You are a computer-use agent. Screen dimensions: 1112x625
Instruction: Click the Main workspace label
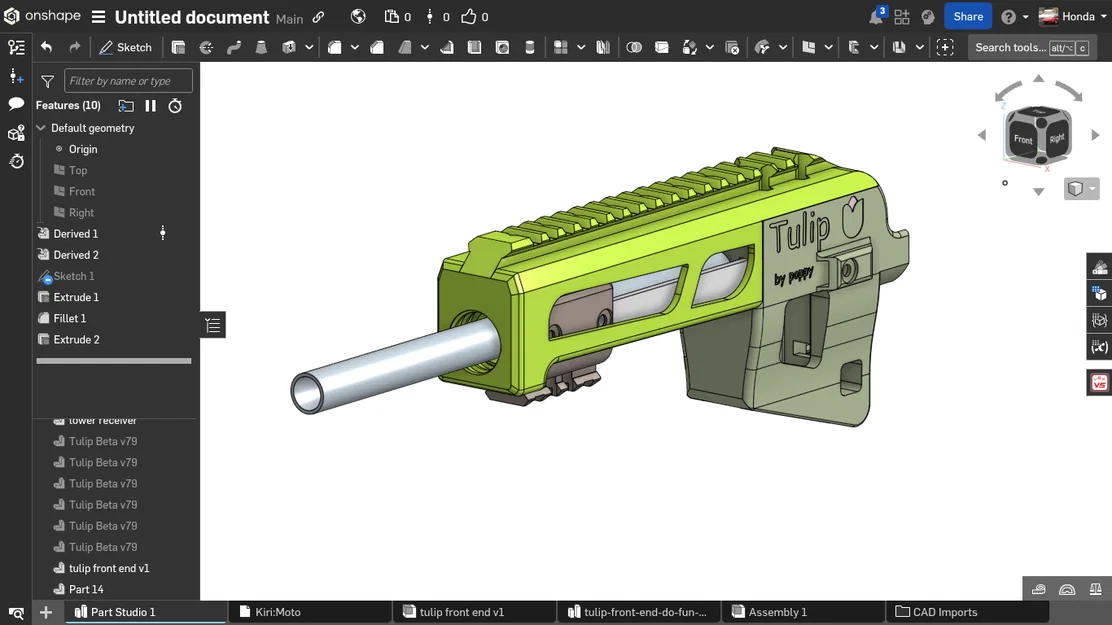(x=289, y=19)
